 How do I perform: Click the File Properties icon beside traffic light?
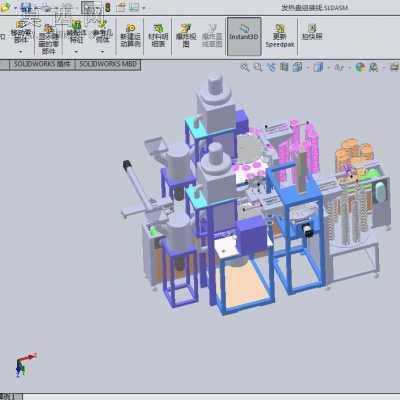[x=121, y=7]
